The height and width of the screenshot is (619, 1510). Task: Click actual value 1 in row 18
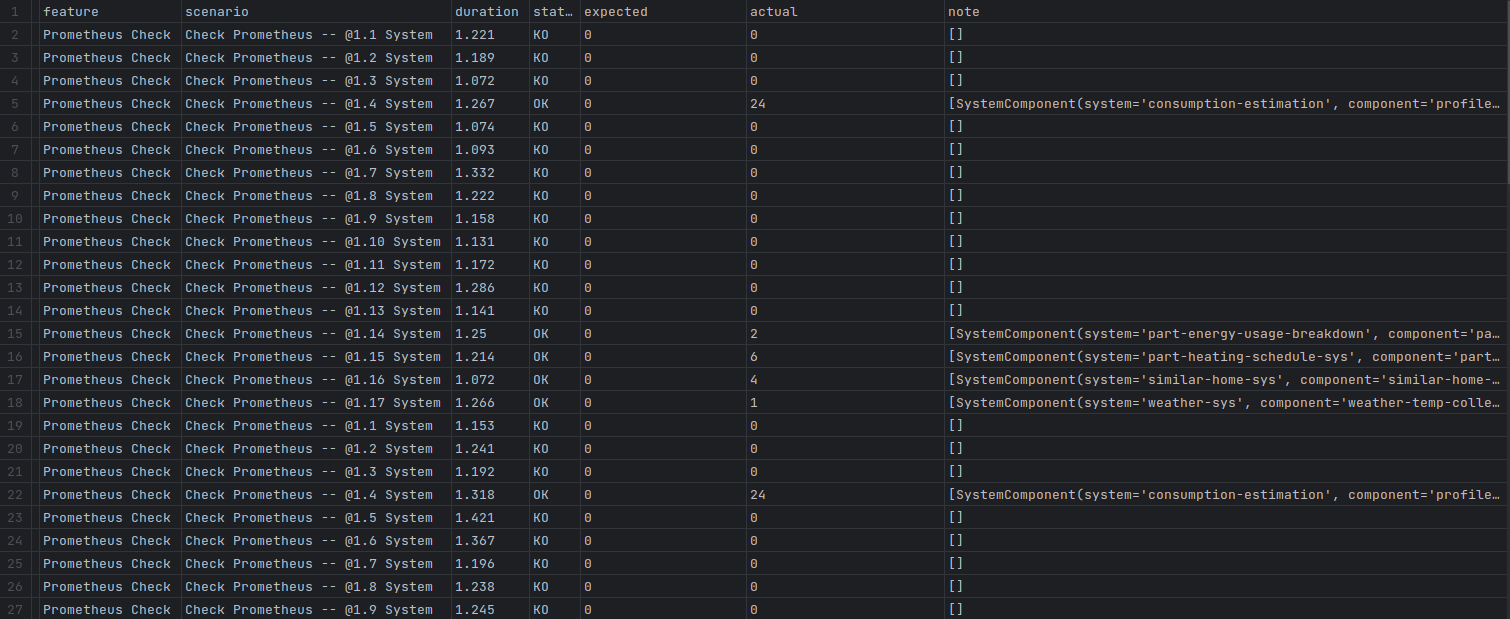[753, 403]
